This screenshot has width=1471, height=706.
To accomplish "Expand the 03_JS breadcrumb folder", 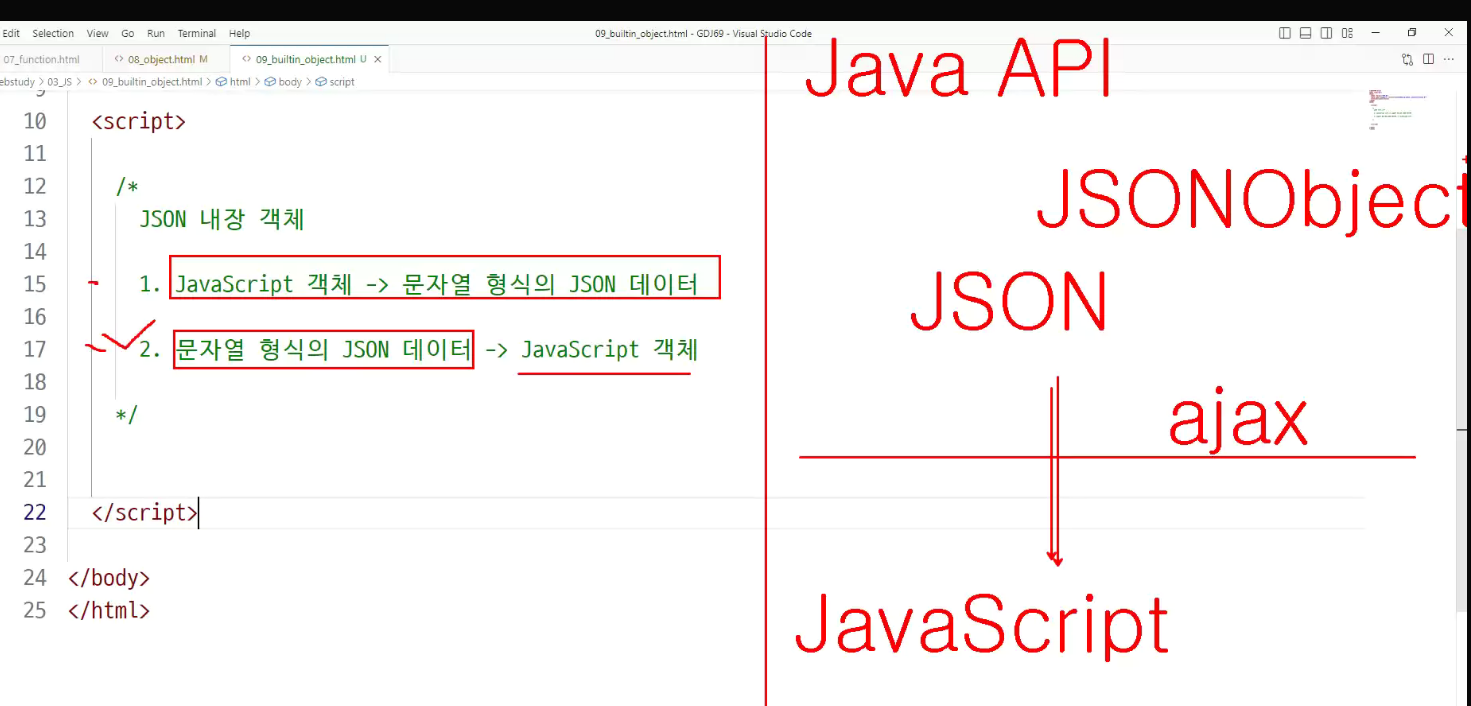I will click(x=60, y=82).
